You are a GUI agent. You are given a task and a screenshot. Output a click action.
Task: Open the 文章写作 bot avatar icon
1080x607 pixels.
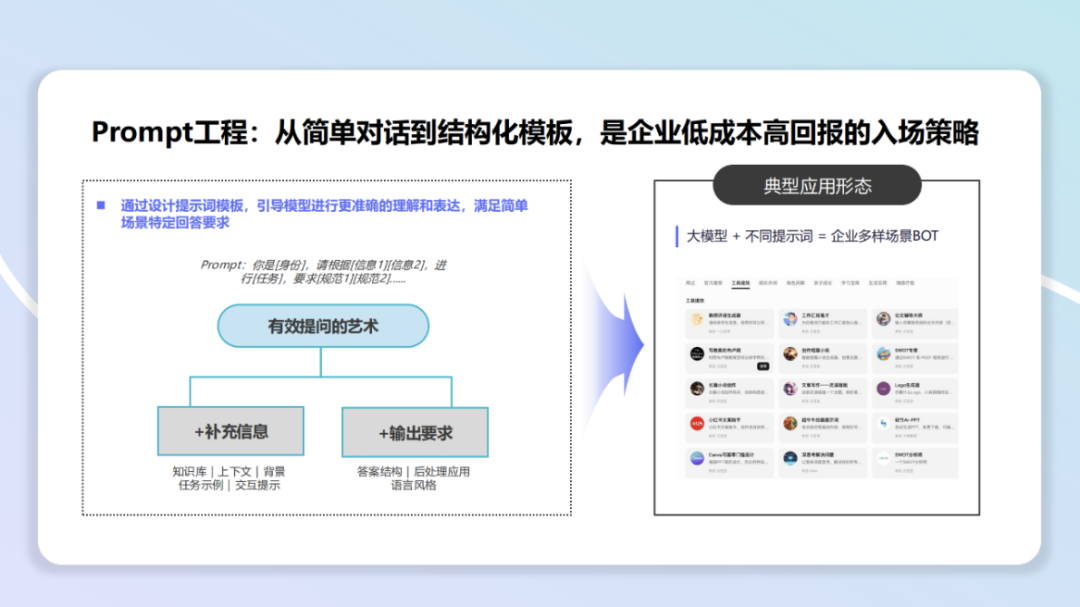[x=790, y=389]
